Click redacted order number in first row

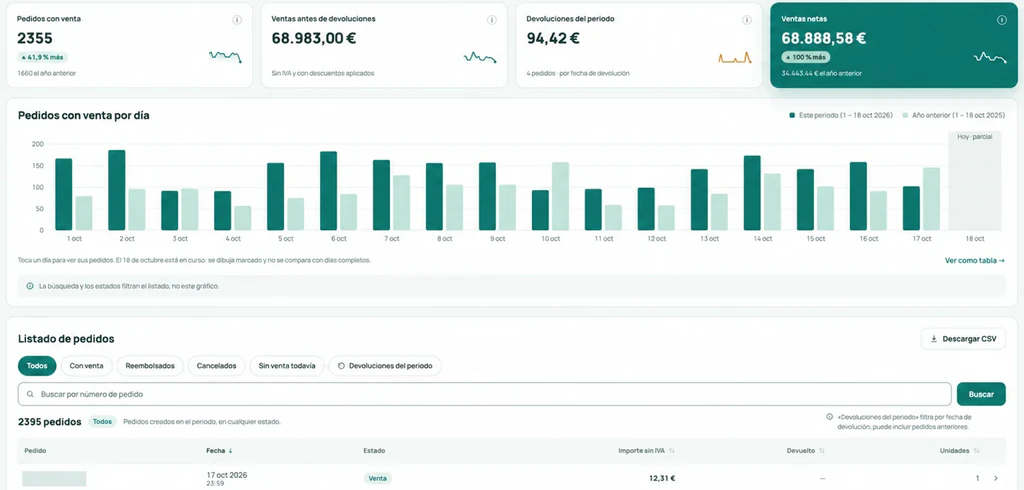pyautogui.click(x=54, y=479)
